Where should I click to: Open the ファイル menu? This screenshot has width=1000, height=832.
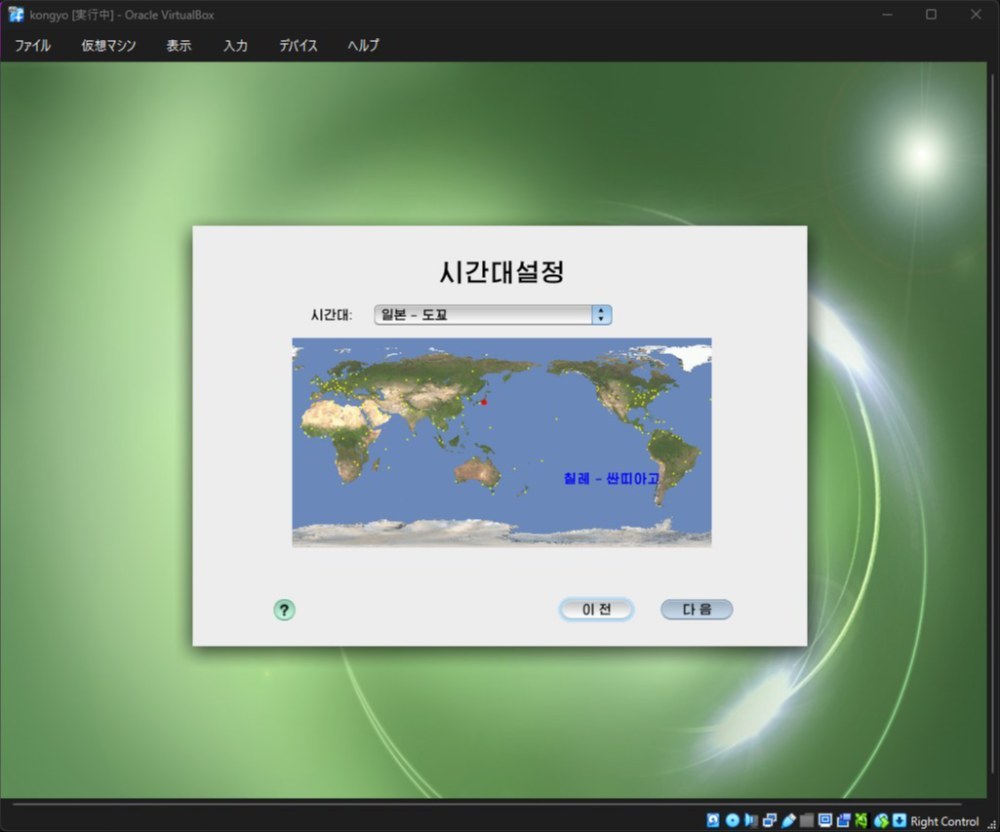33,45
